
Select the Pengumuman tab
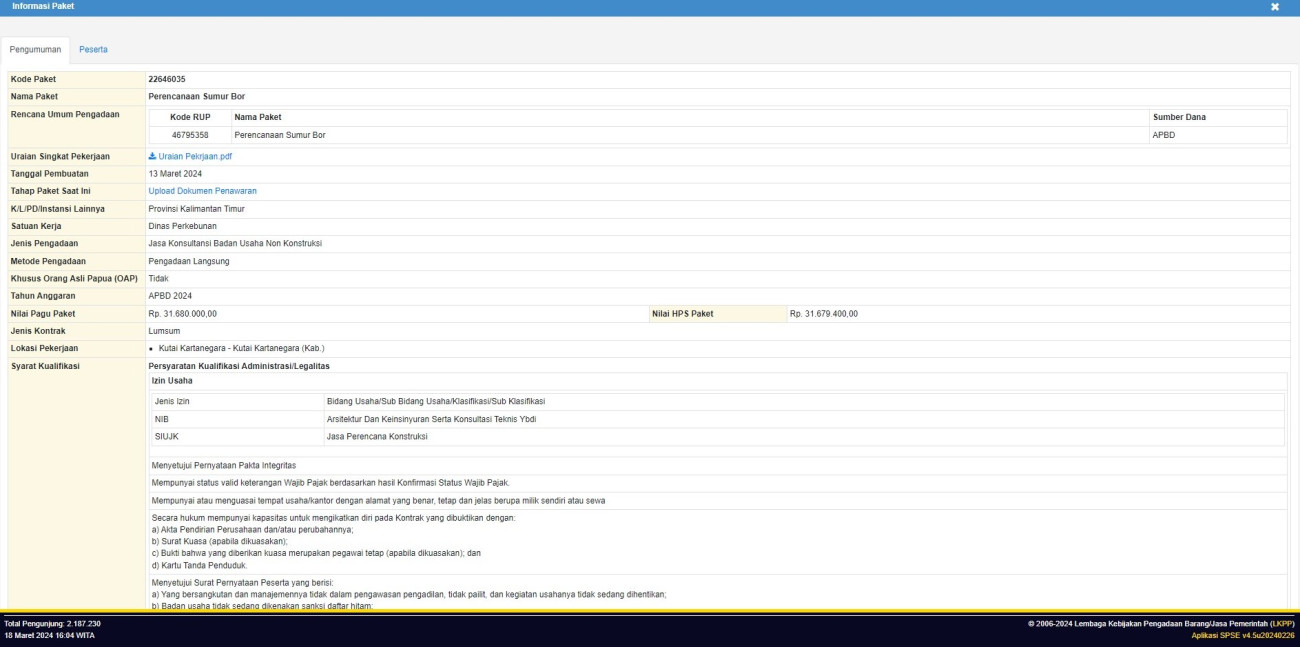coord(35,49)
